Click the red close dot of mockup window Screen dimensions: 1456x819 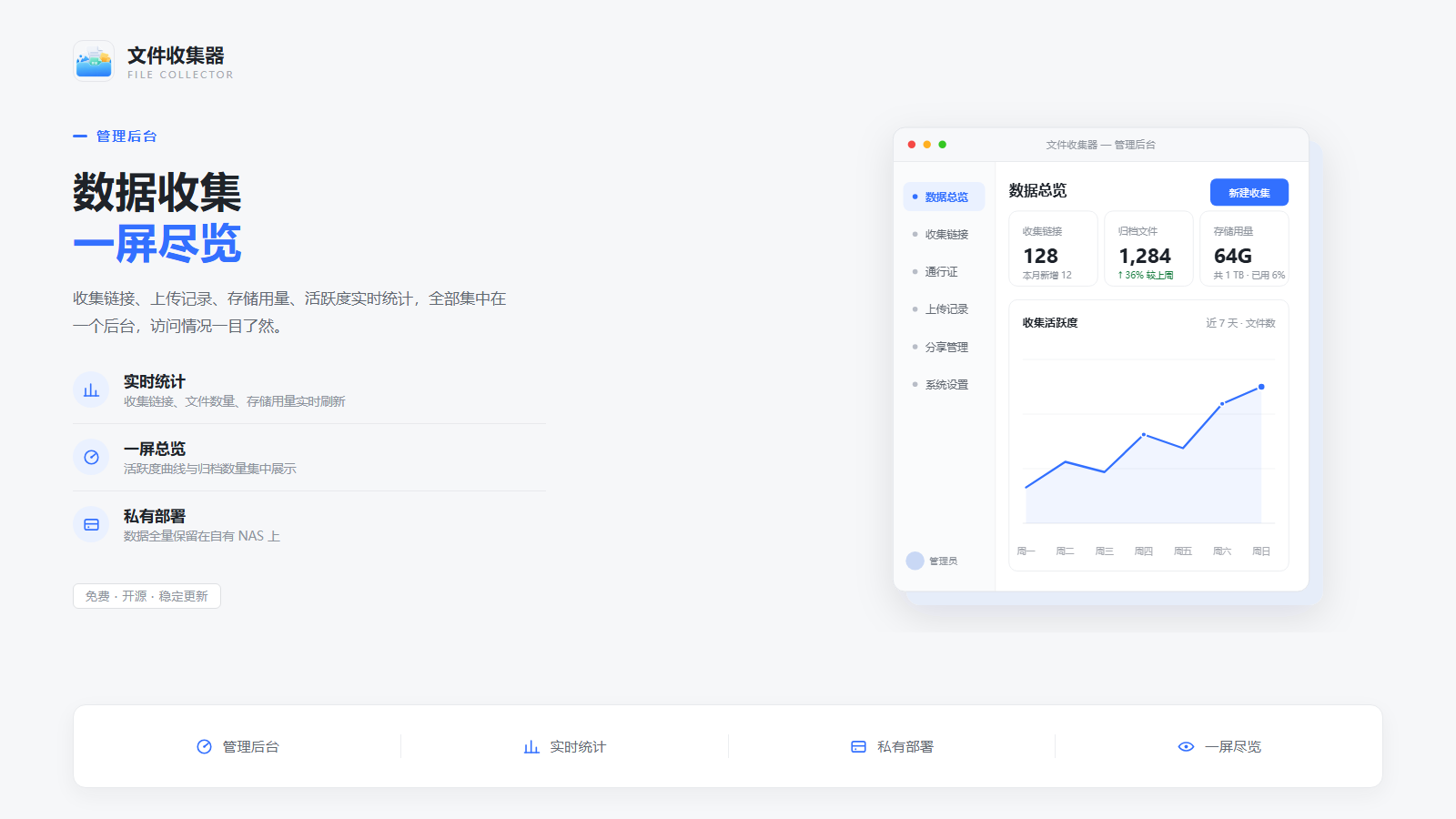tap(912, 145)
